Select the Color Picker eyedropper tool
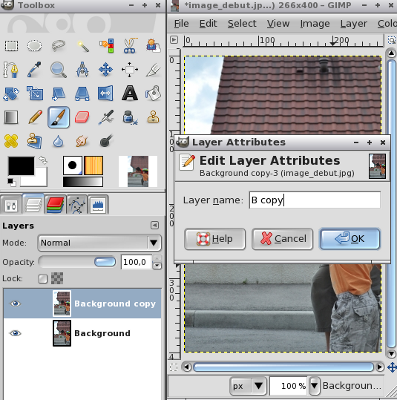This screenshot has height=400, width=397. (34, 70)
